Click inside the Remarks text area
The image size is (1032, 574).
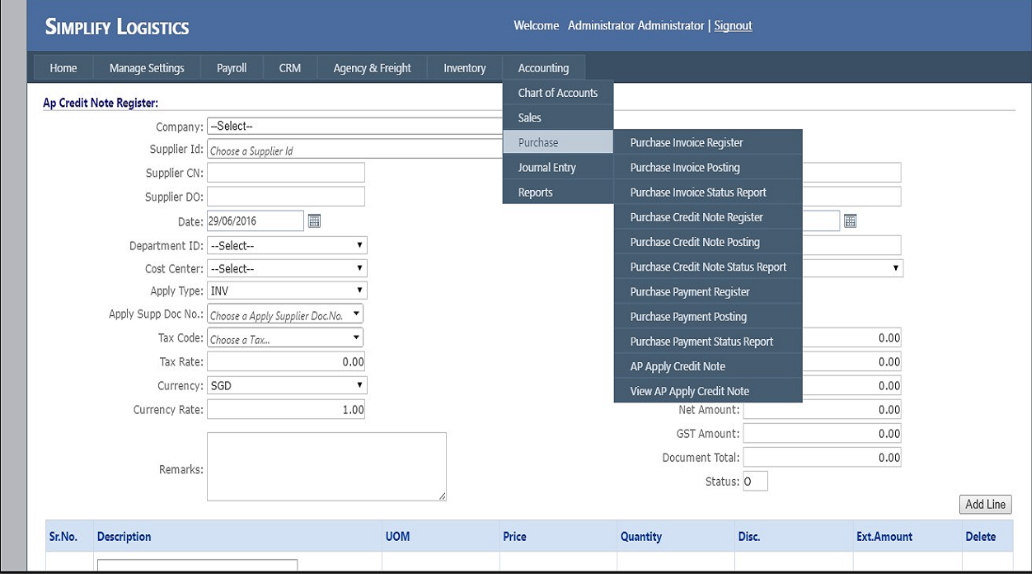click(x=326, y=466)
